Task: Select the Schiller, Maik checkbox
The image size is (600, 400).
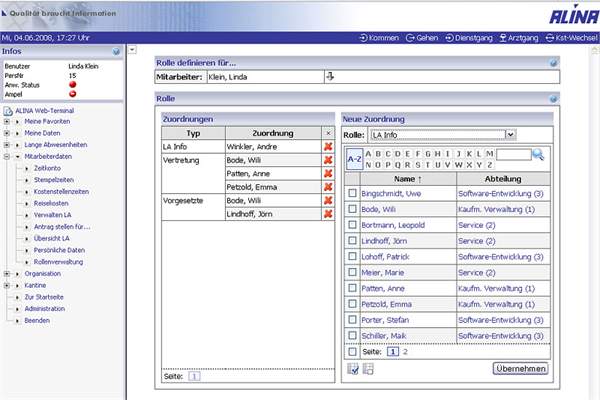Action: coord(352,335)
